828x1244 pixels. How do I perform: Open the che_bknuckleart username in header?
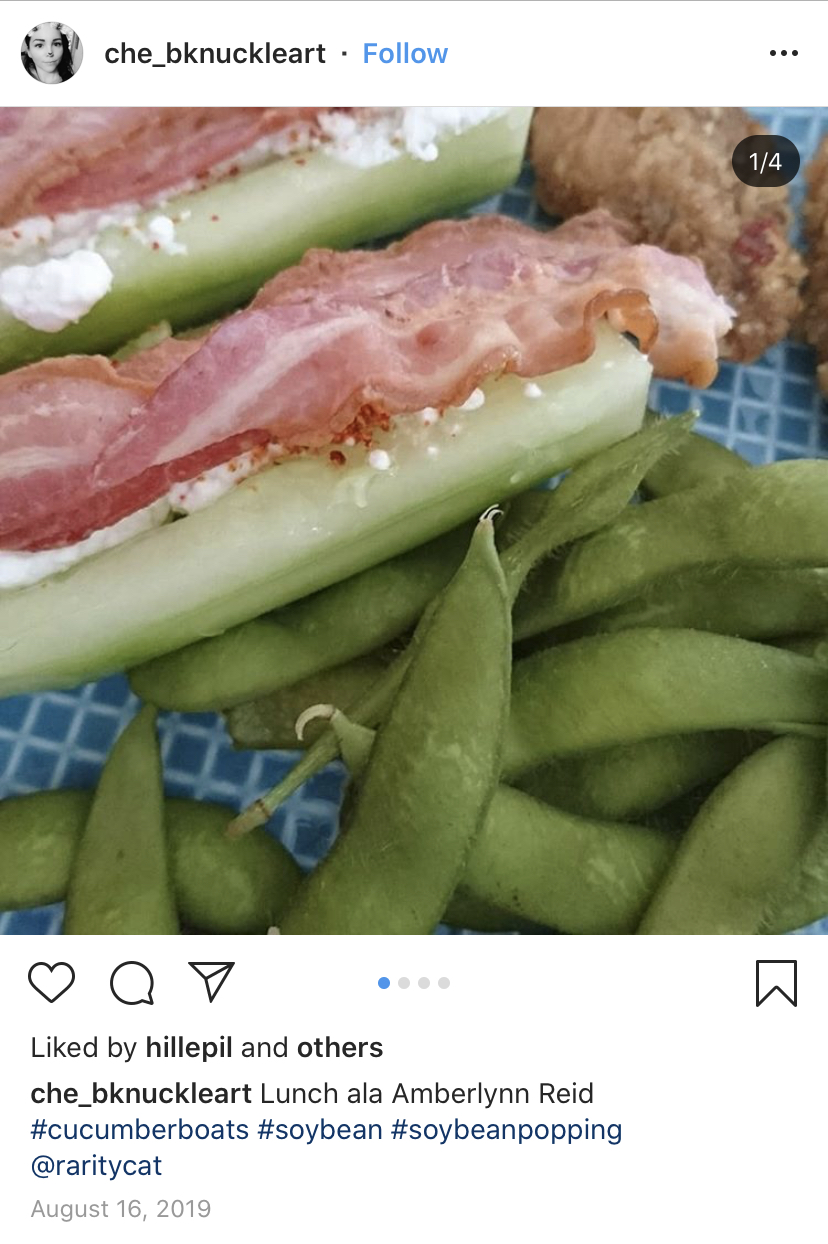point(215,54)
